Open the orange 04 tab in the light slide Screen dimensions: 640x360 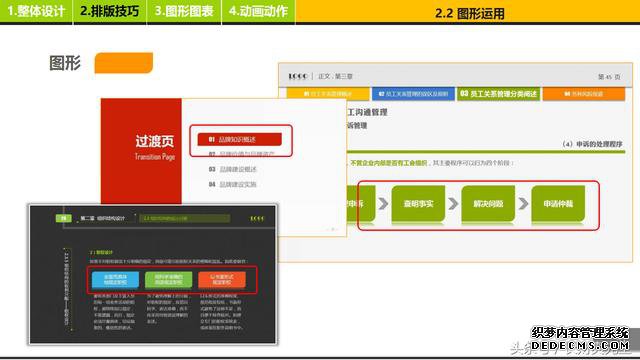tap(584, 94)
